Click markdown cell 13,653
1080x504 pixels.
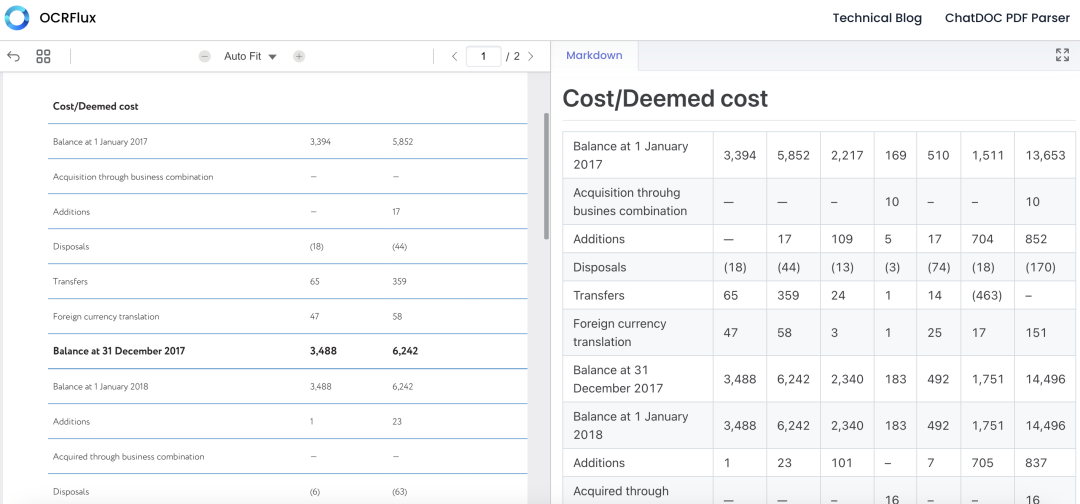point(1045,156)
